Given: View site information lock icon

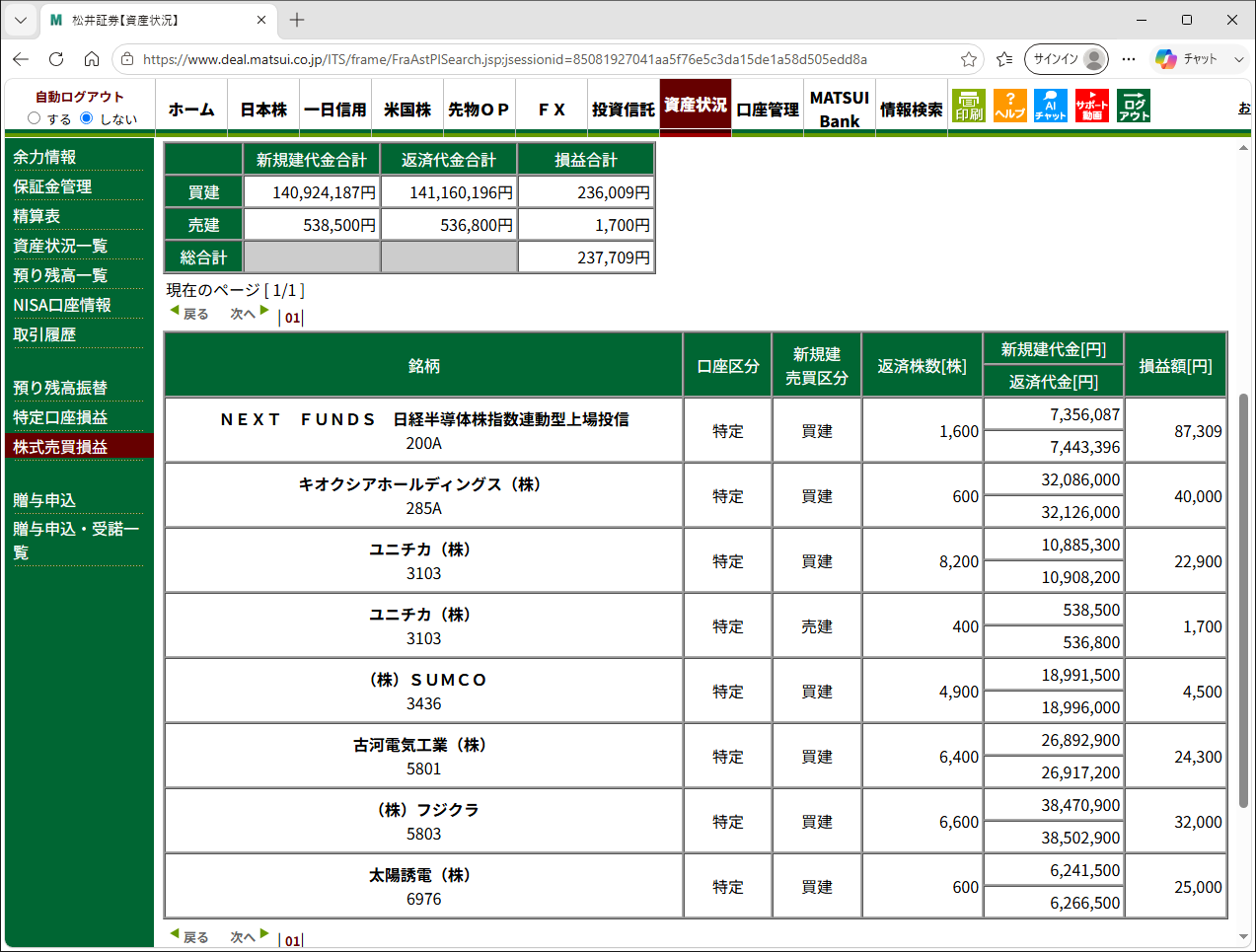Looking at the screenshot, I should point(127,59).
